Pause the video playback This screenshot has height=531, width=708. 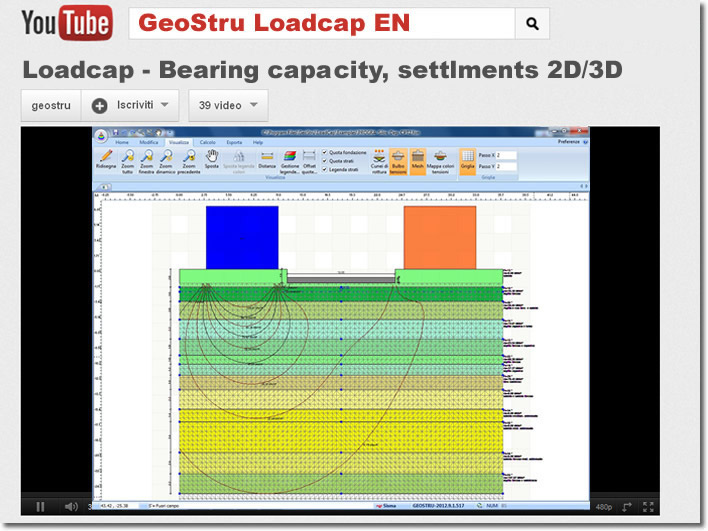pyautogui.click(x=40, y=507)
